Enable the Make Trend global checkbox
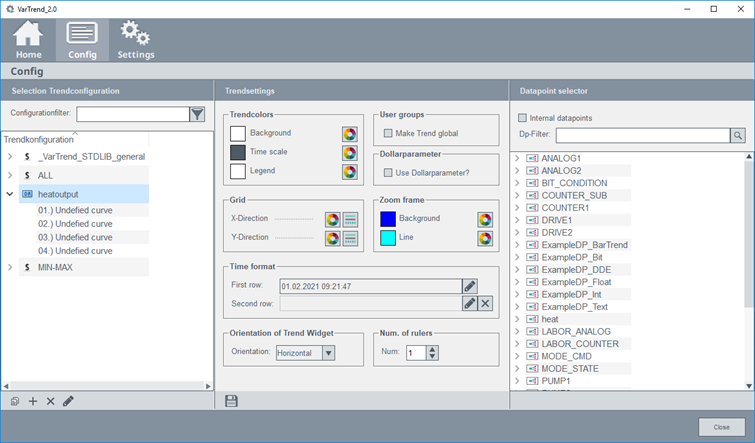 389,133
